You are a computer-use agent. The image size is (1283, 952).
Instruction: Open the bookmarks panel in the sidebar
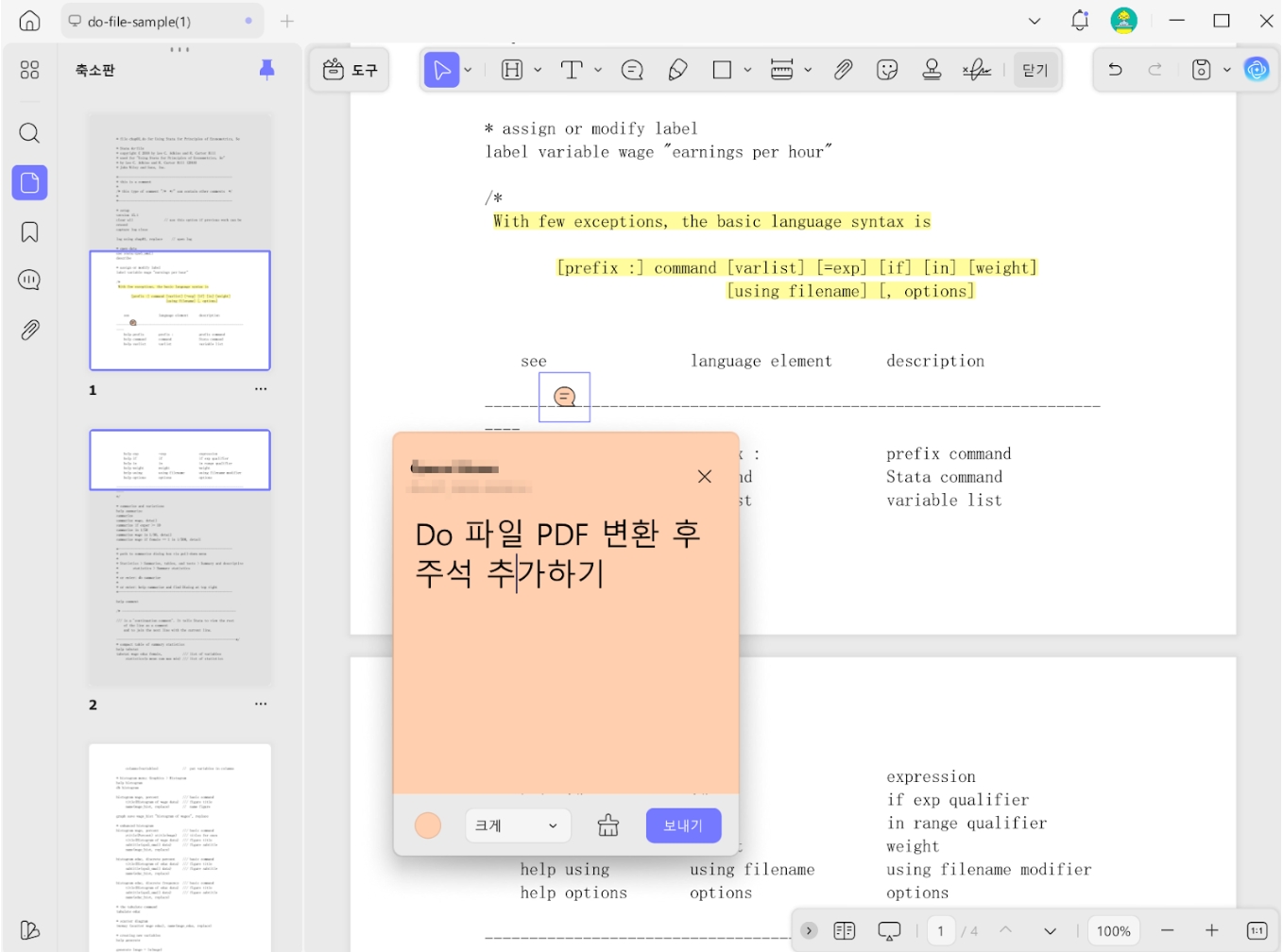28,231
